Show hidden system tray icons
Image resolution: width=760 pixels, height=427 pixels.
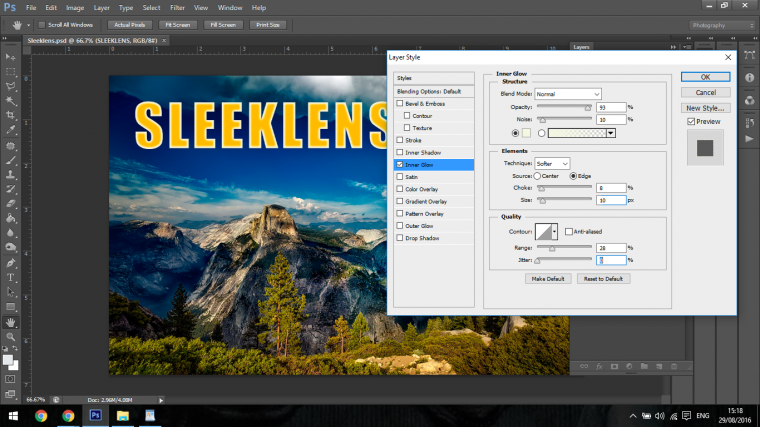point(633,416)
